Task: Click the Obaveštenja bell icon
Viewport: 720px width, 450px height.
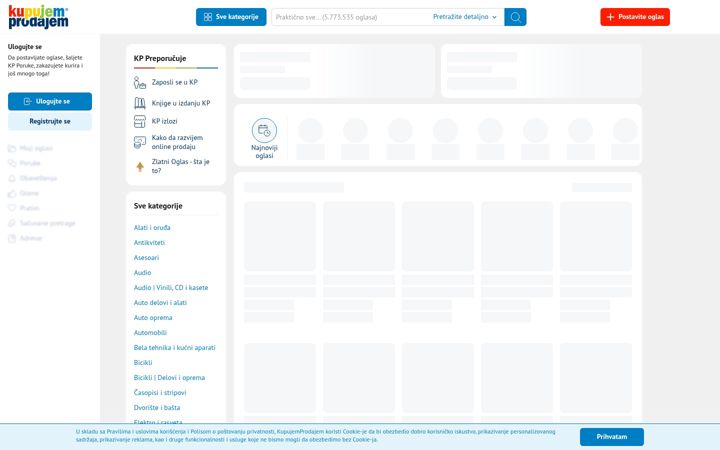Action: point(12,178)
